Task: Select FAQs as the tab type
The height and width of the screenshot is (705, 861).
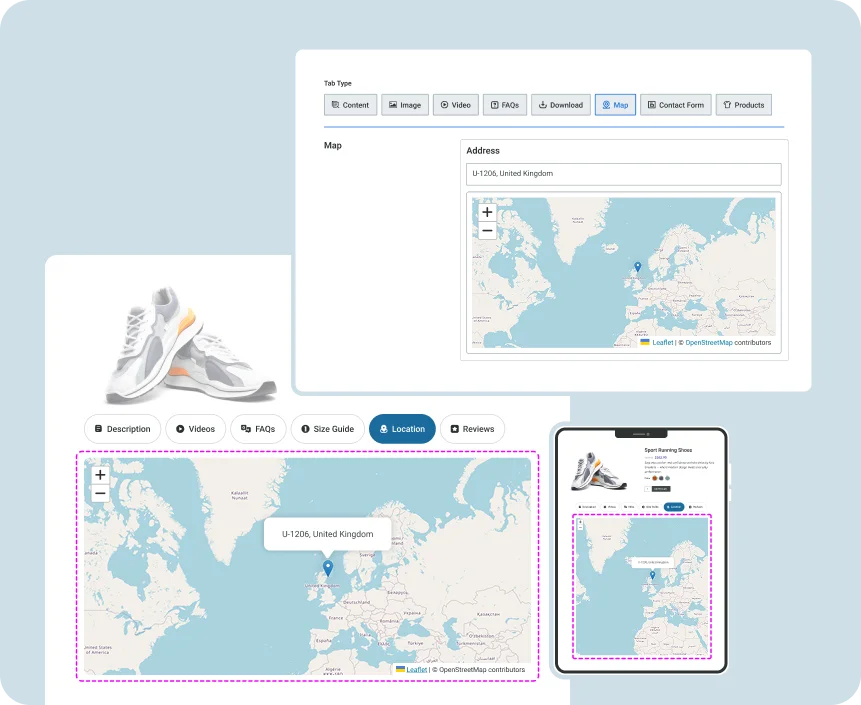Action: point(505,105)
